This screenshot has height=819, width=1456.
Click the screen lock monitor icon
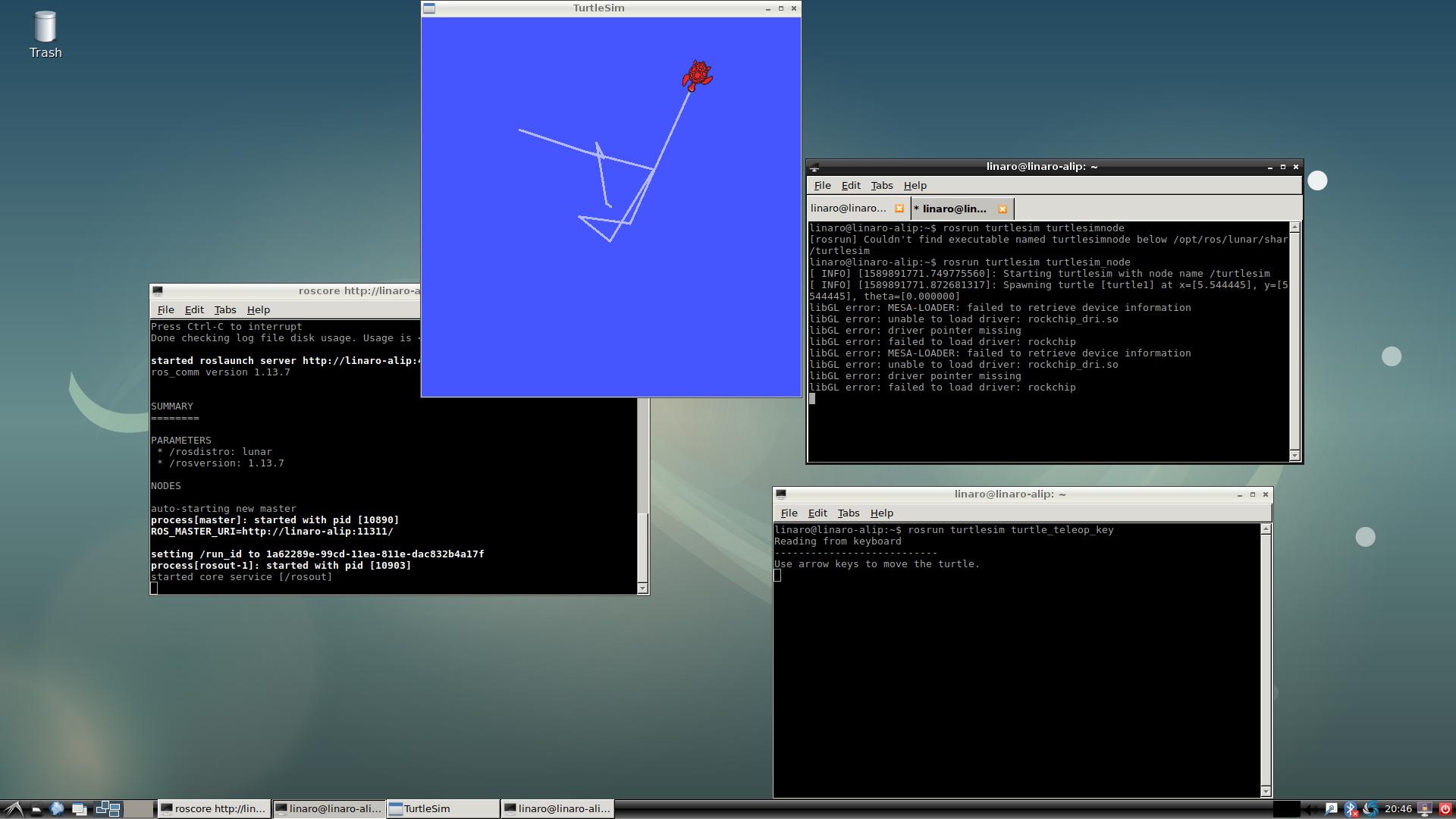click(x=1424, y=809)
